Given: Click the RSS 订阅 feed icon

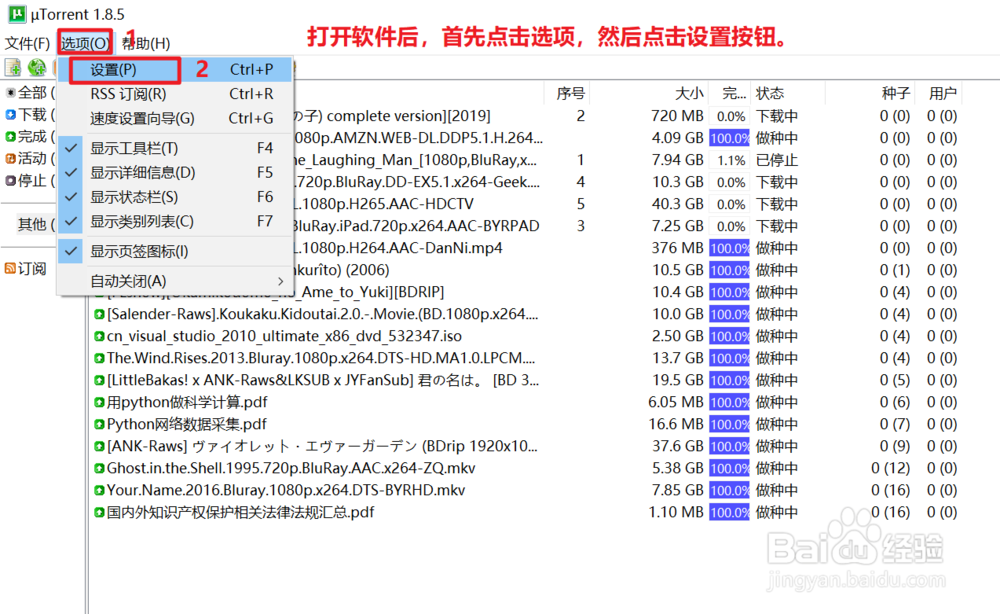Looking at the screenshot, I should pyautogui.click(x=10, y=268).
